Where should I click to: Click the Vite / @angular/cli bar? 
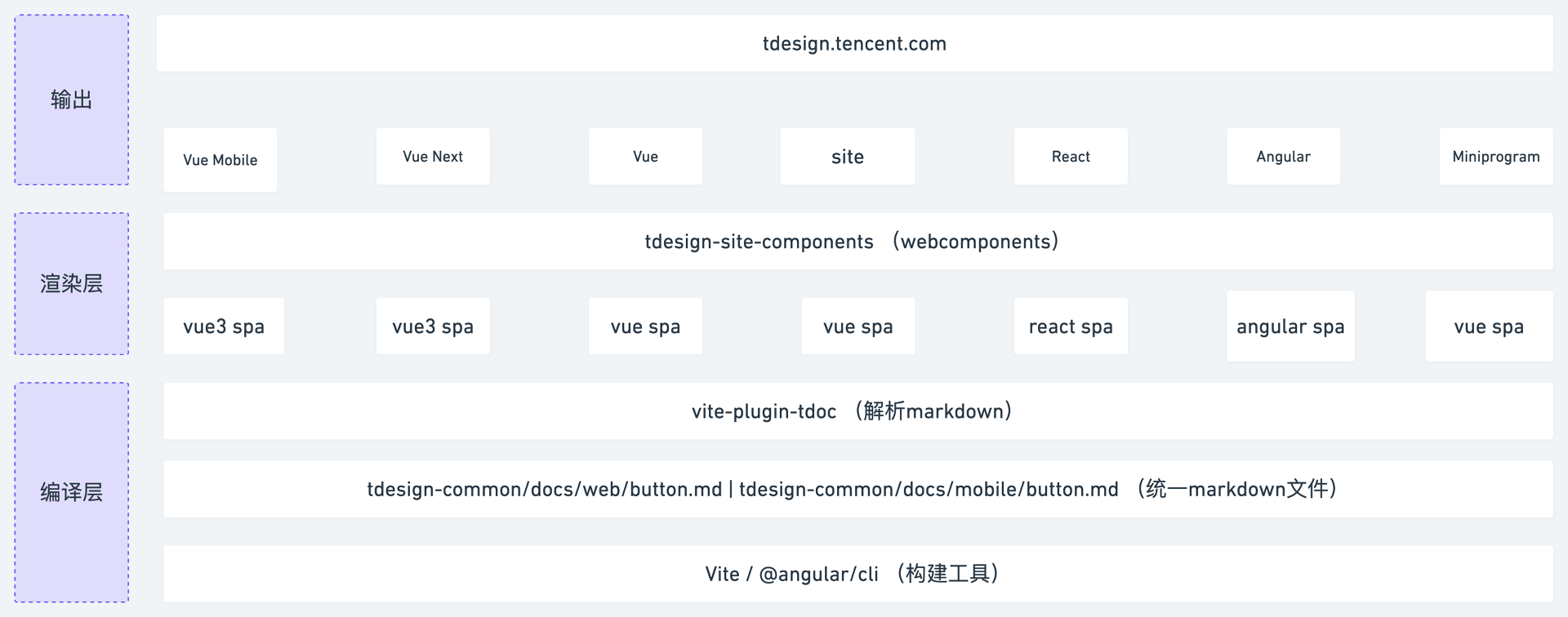tap(857, 574)
